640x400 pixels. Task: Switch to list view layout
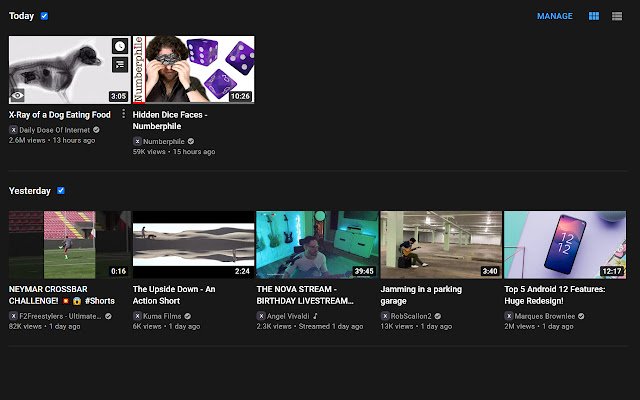(x=617, y=16)
